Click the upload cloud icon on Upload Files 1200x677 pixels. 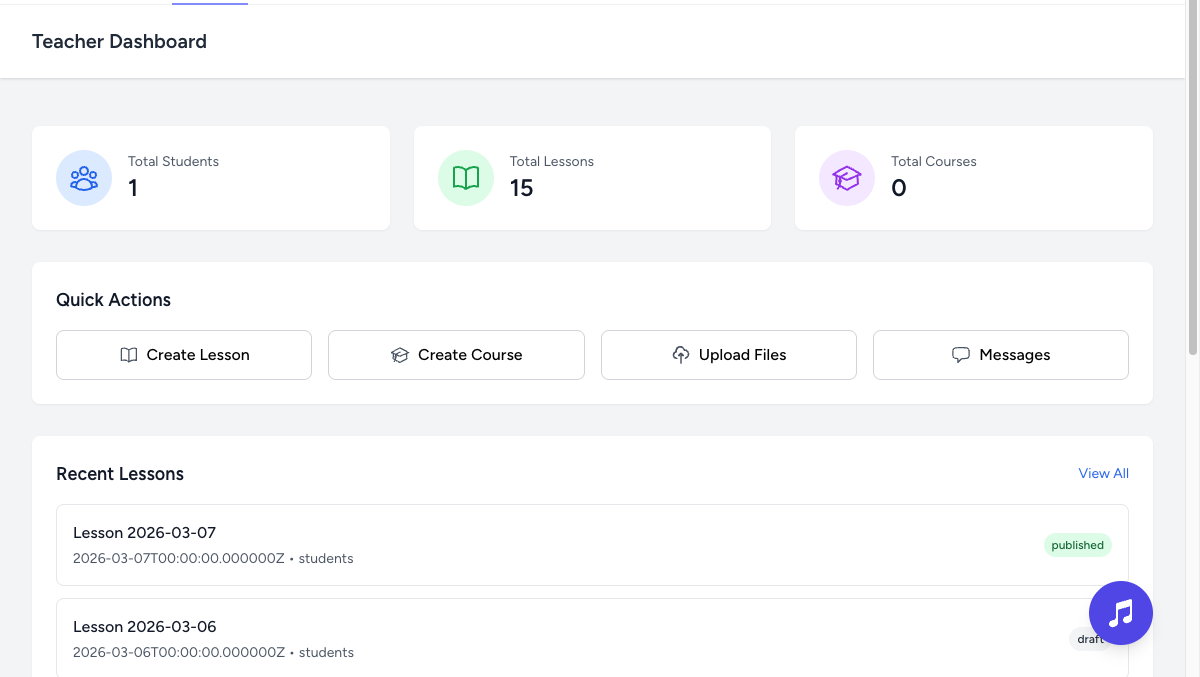click(681, 354)
